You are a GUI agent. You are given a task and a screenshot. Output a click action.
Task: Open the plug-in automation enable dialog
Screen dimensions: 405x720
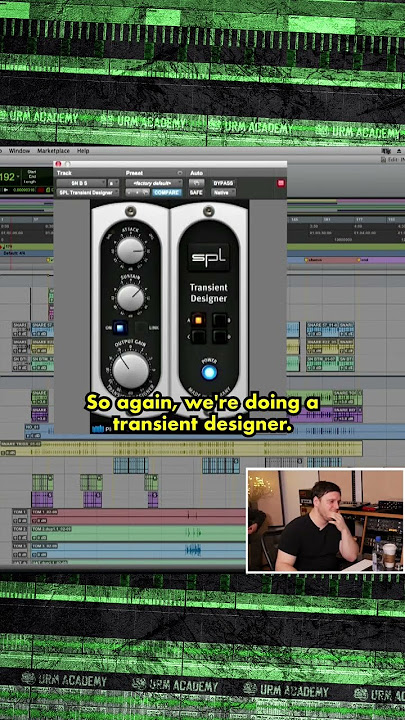197,183
